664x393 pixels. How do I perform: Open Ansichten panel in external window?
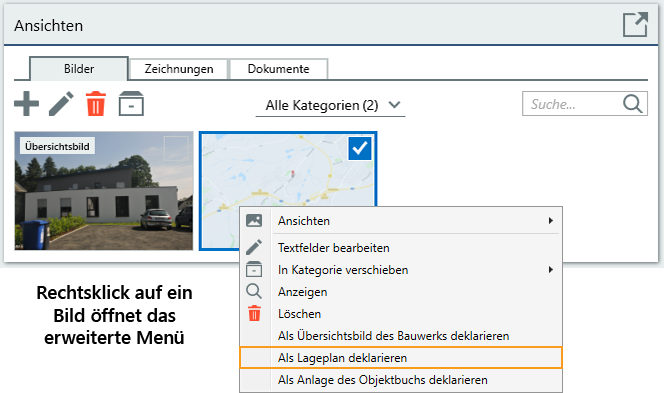(x=635, y=25)
